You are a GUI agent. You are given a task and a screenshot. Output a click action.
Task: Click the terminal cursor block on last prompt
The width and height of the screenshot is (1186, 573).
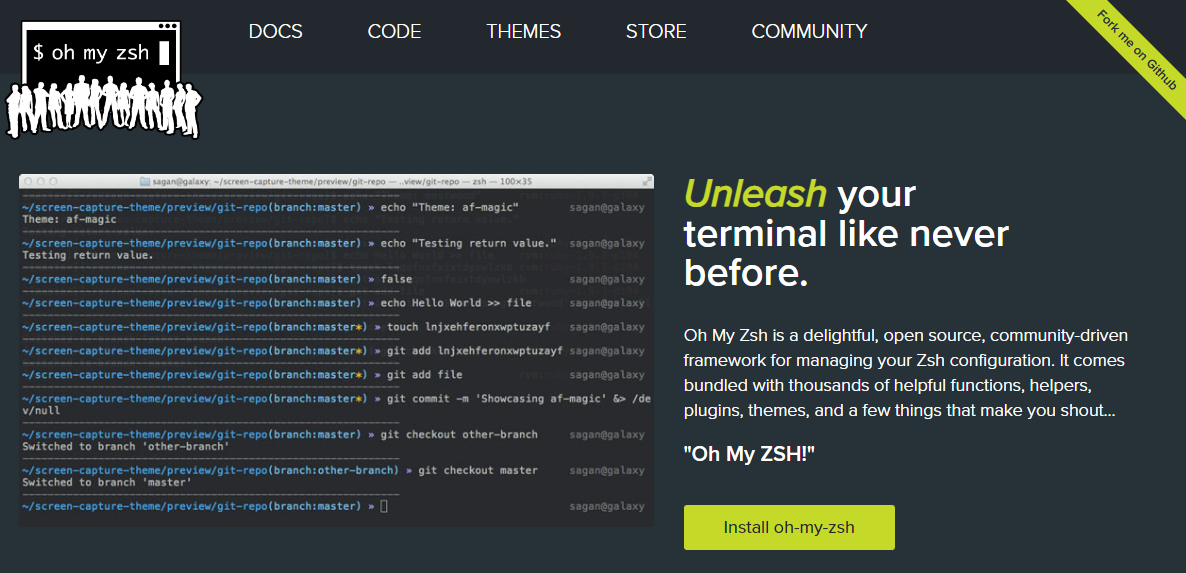pyautogui.click(x=383, y=506)
